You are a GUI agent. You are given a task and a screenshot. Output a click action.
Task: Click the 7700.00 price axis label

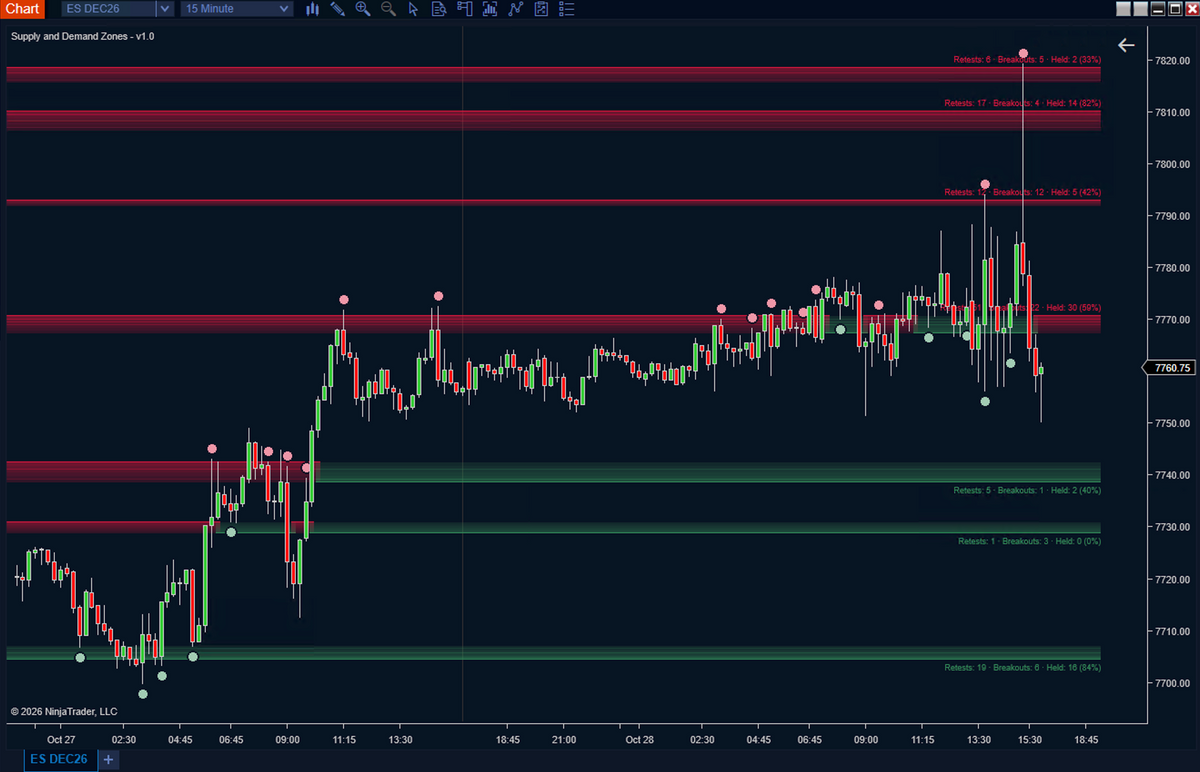(1171, 683)
